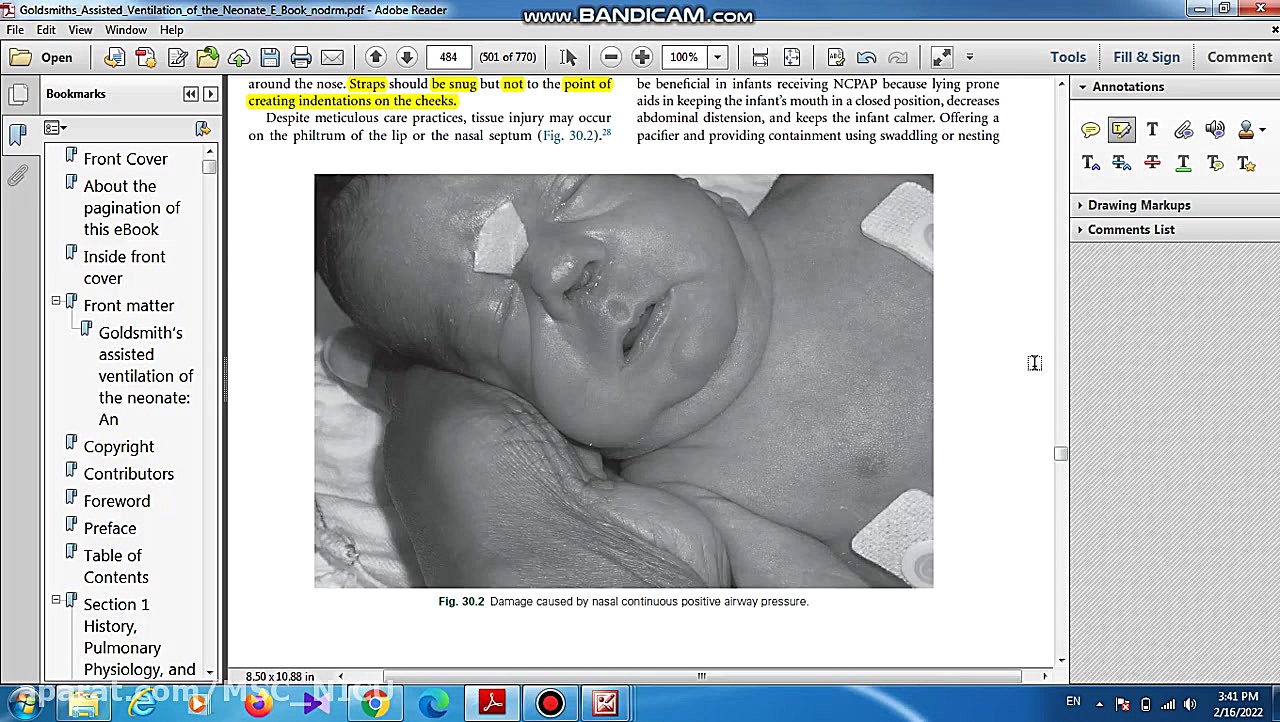Open the Table of Contents bookmark
This screenshot has height=722, width=1280.
pyautogui.click(x=114, y=566)
